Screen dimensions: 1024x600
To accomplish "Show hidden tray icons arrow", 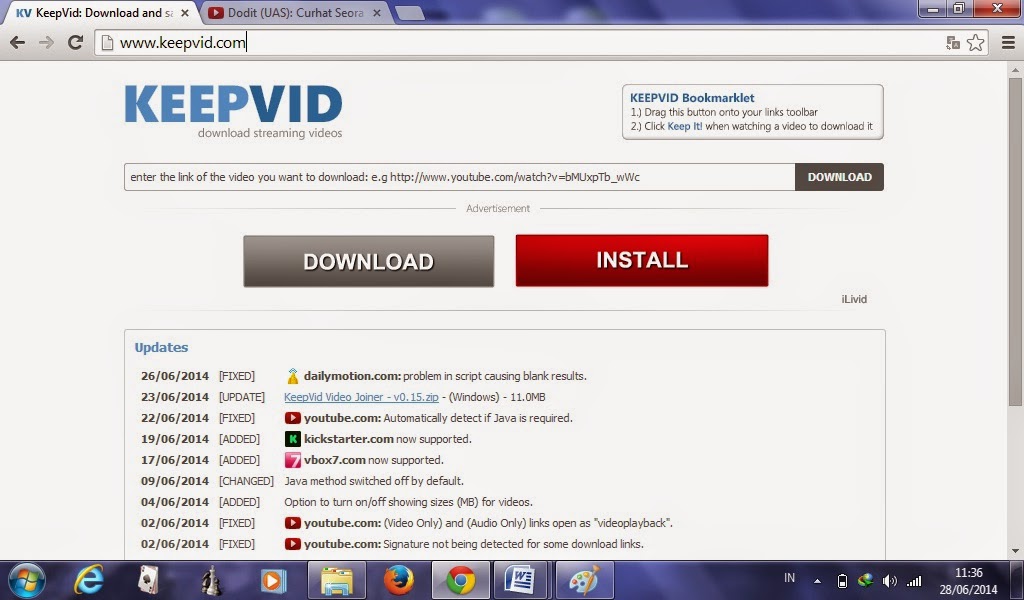I will click(x=817, y=580).
